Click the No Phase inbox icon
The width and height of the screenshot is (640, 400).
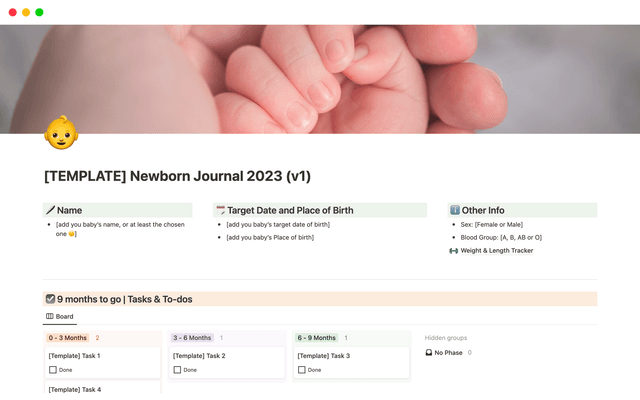click(x=429, y=353)
